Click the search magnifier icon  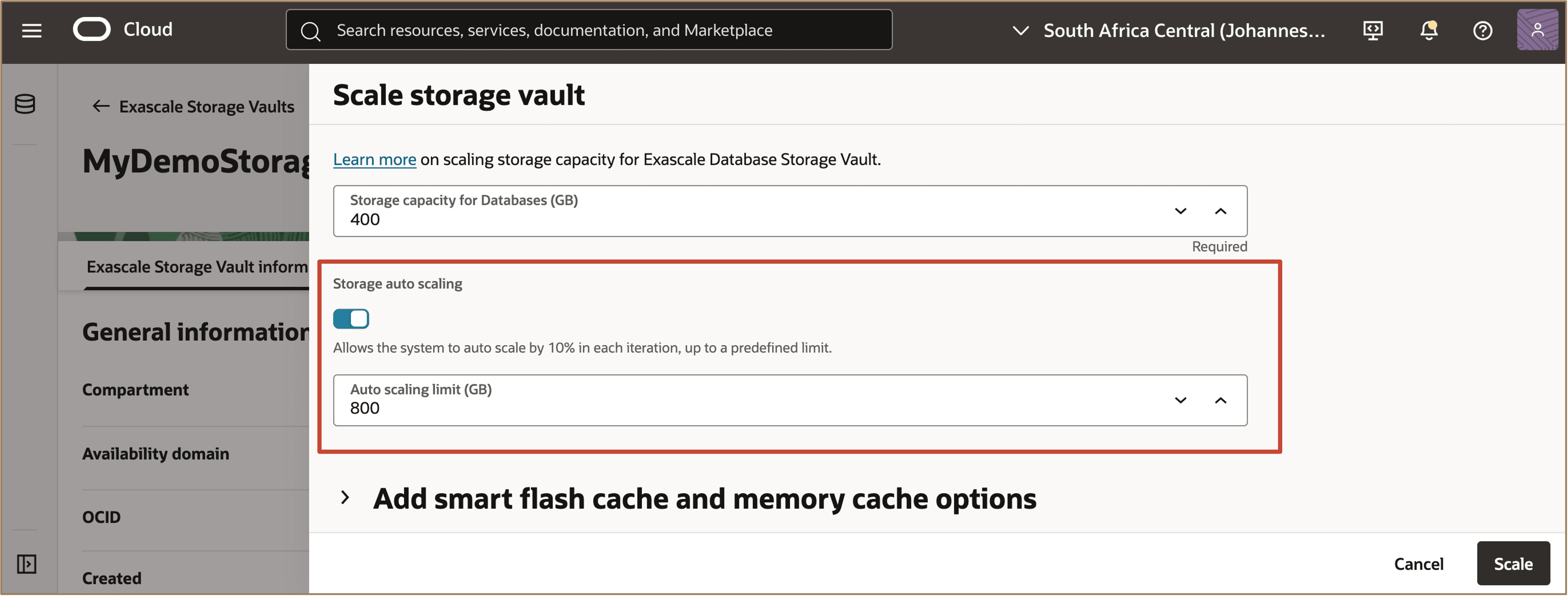pyautogui.click(x=311, y=30)
